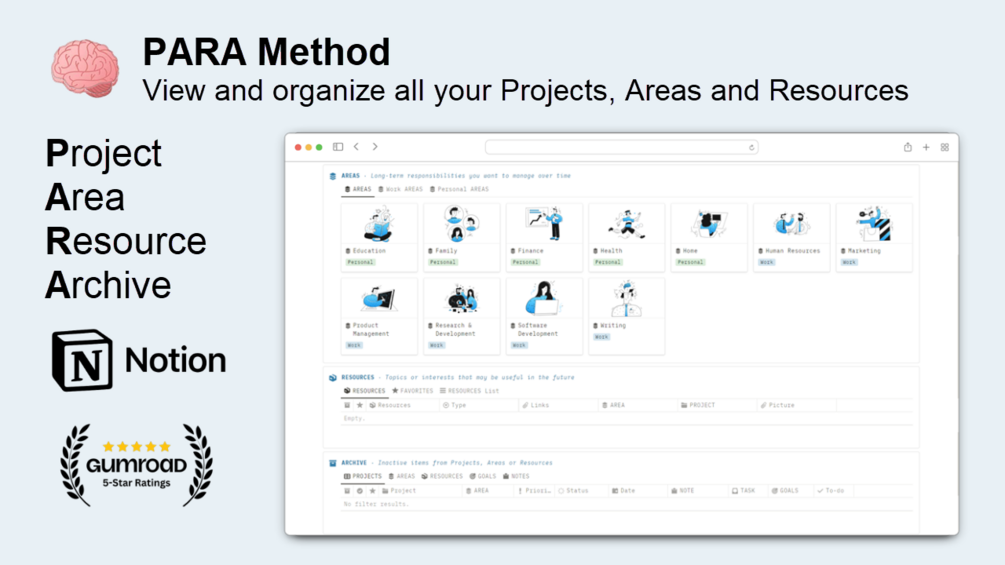Open the Finance area card
Viewport: 1005px width, 565px height.
click(544, 238)
